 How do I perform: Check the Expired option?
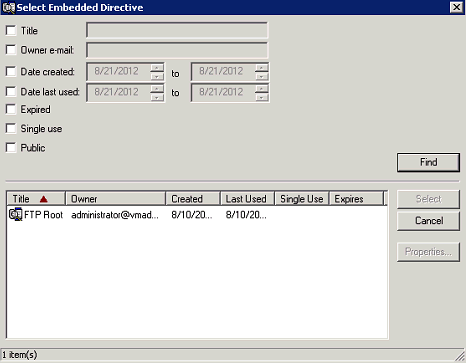11,109
